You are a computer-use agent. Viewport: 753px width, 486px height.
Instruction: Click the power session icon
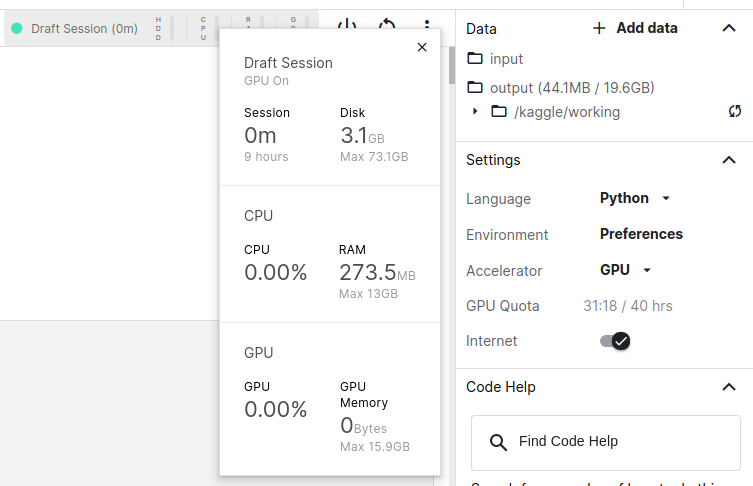[x=347, y=24]
